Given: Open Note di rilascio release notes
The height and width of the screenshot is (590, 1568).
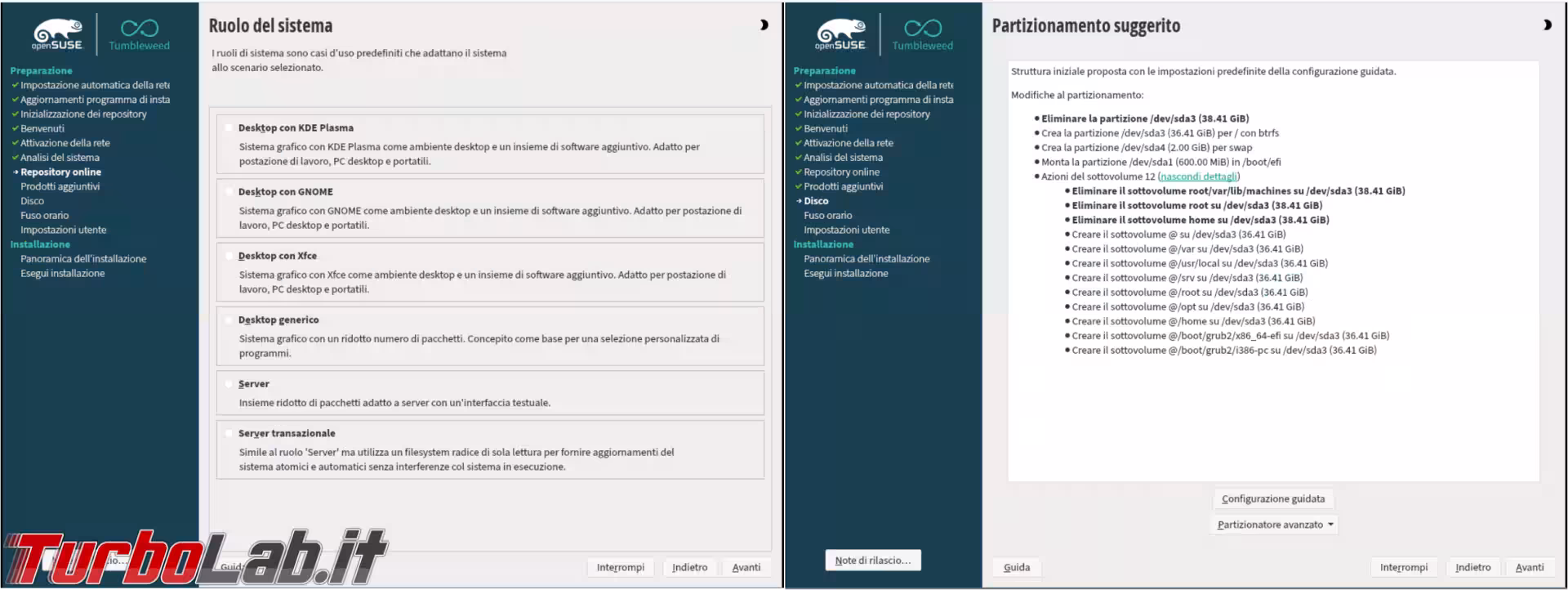Looking at the screenshot, I should pos(872,561).
